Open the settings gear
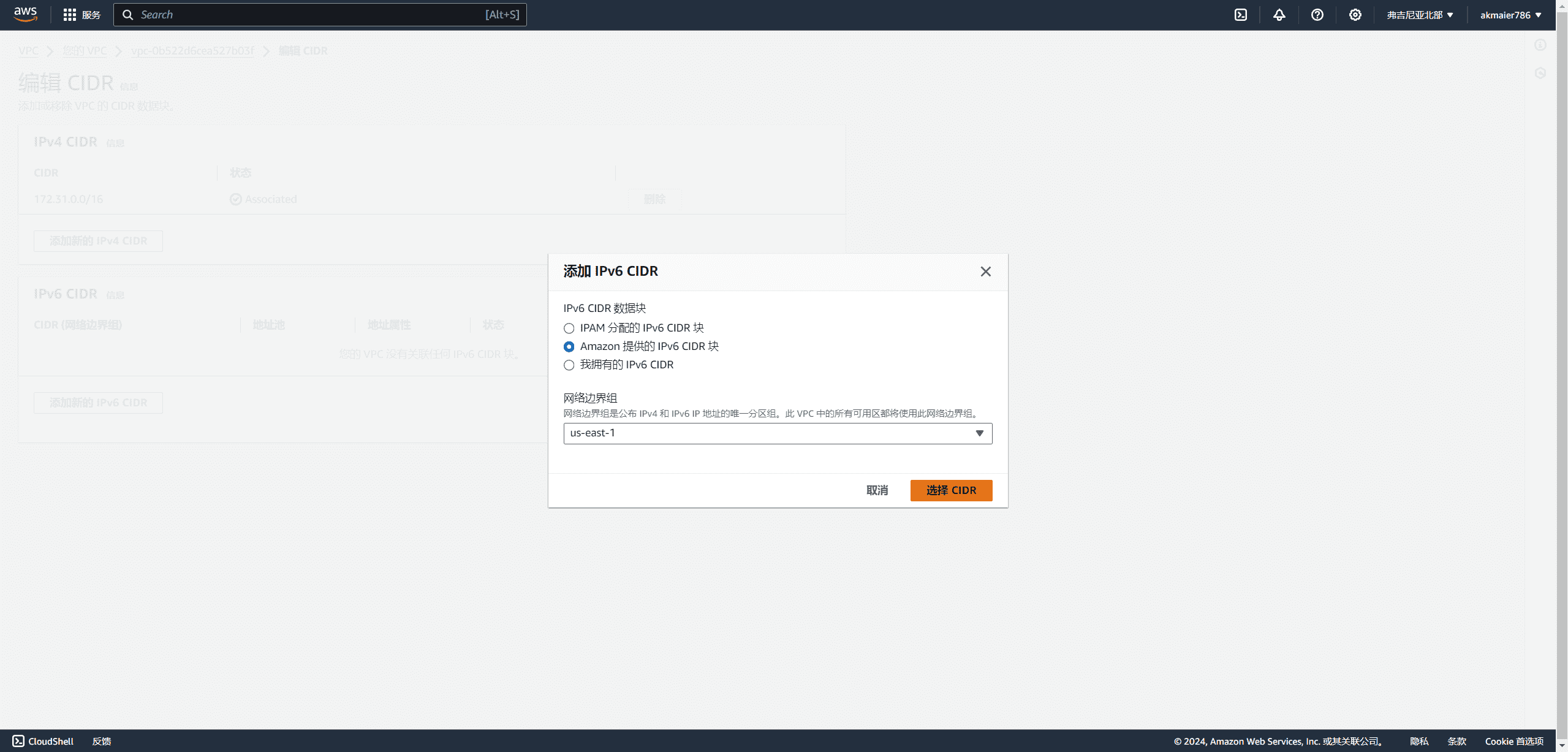 pyautogui.click(x=1355, y=15)
